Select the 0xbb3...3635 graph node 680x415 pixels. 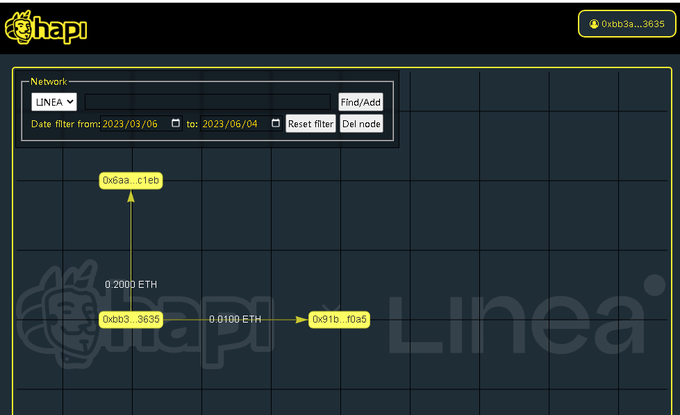[x=131, y=320]
